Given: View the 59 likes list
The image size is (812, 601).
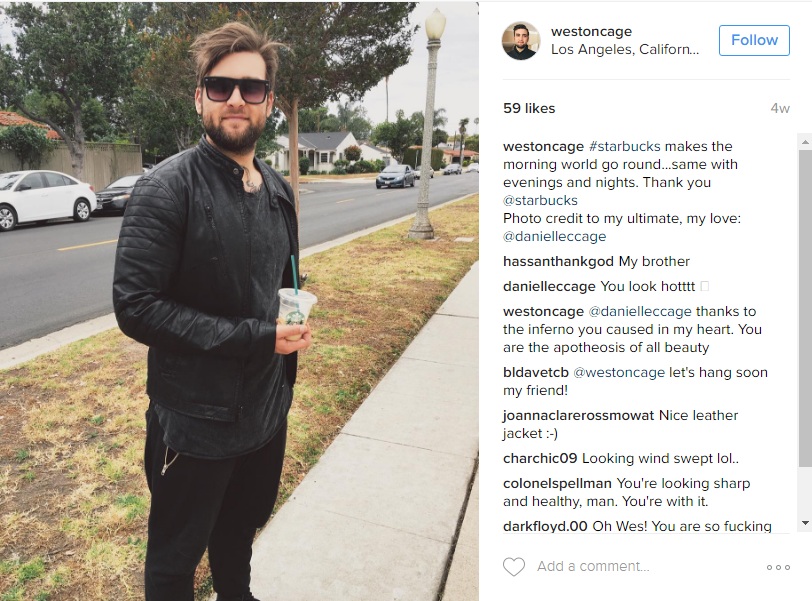Looking at the screenshot, I should (x=529, y=108).
